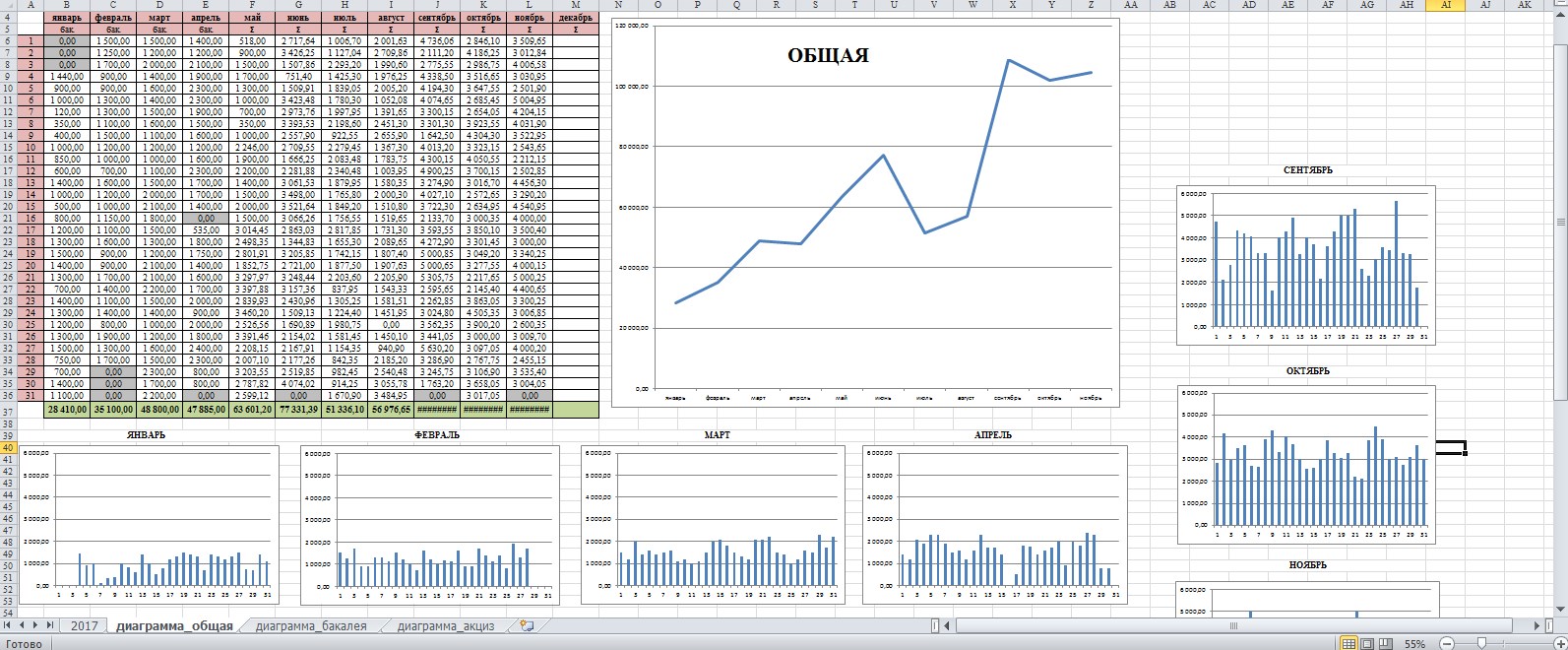
Task: Click the январь header cell
Action: [66, 18]
